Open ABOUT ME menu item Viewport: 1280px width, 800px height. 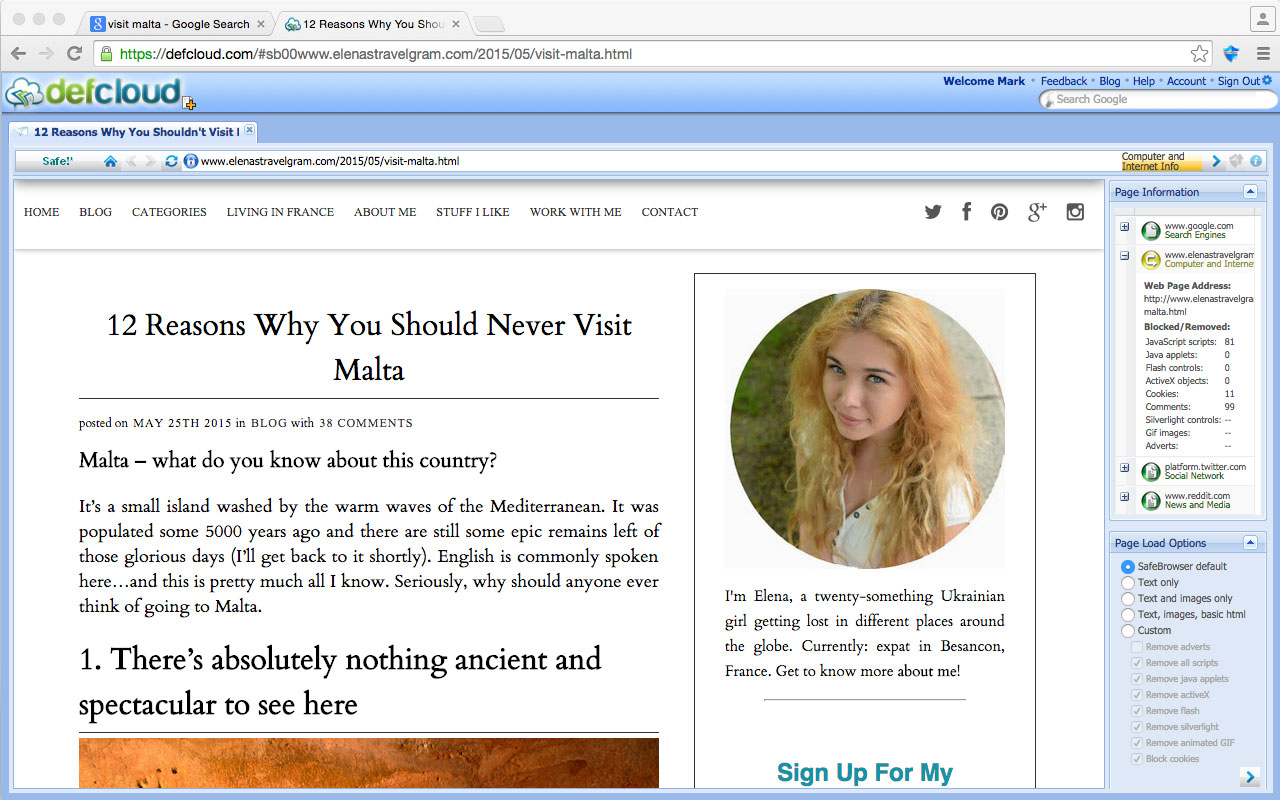[385, 212]
